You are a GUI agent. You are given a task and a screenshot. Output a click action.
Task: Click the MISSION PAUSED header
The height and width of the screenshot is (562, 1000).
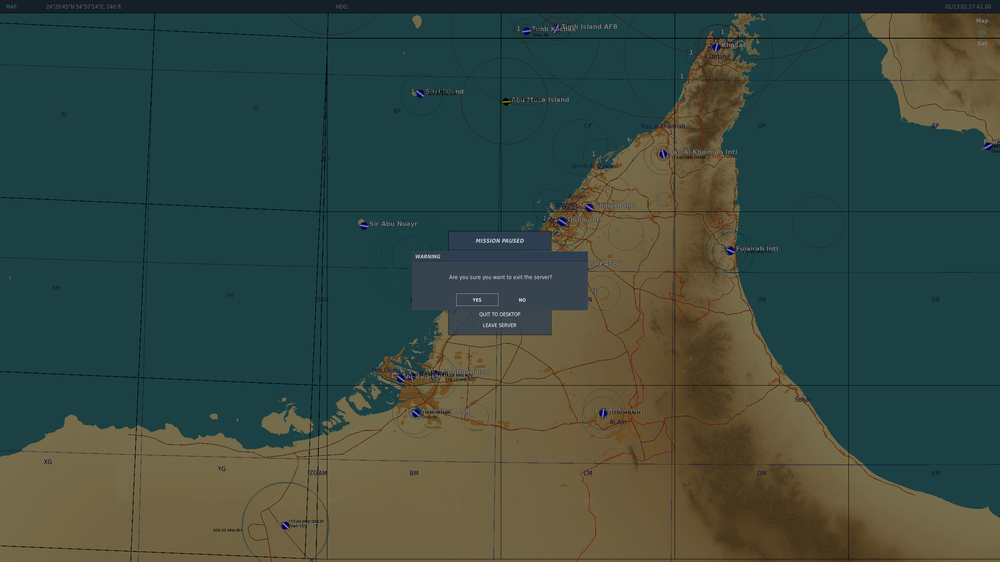click(499, 240)
